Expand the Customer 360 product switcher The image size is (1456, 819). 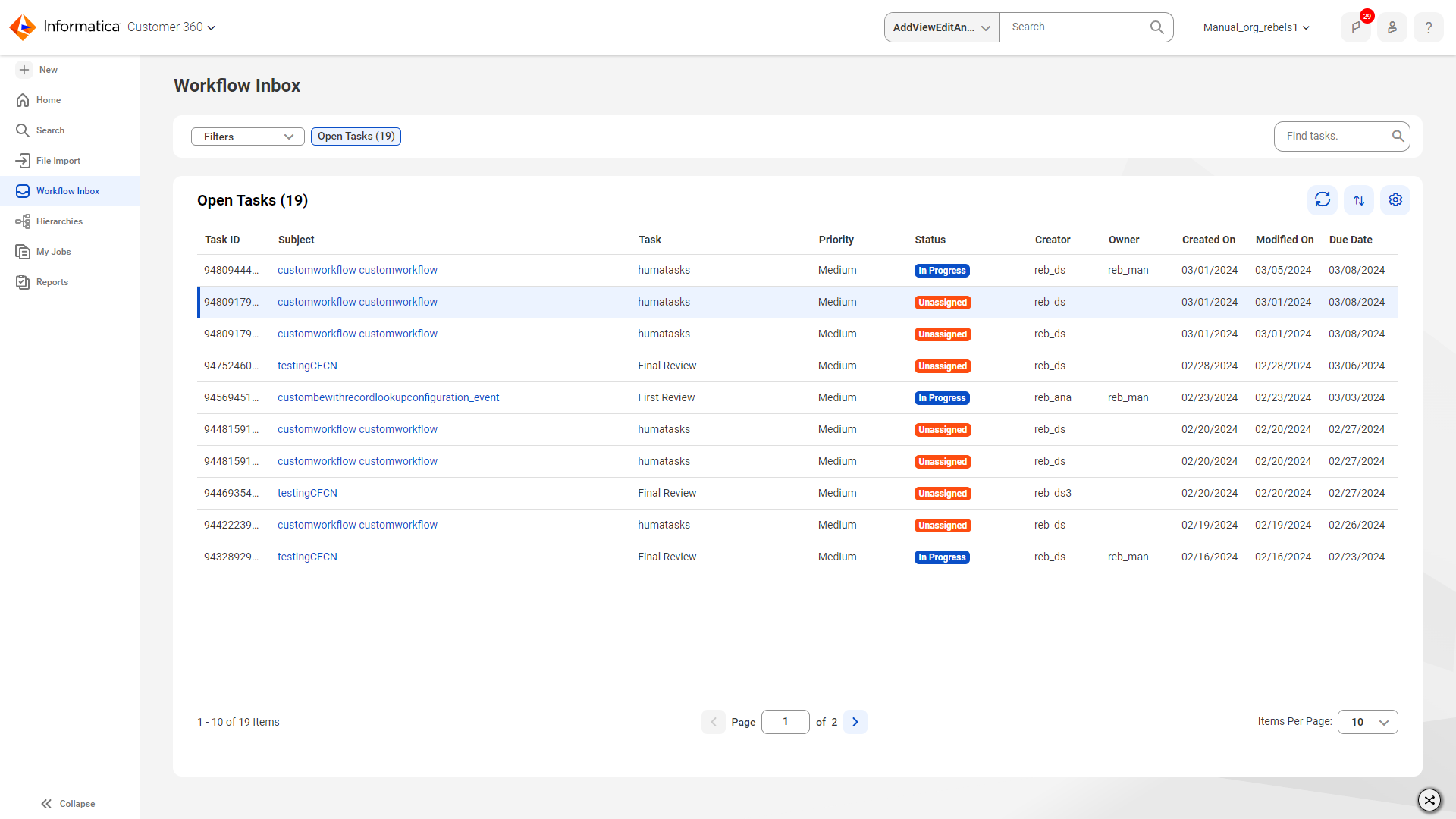click(x=171, y=27)
